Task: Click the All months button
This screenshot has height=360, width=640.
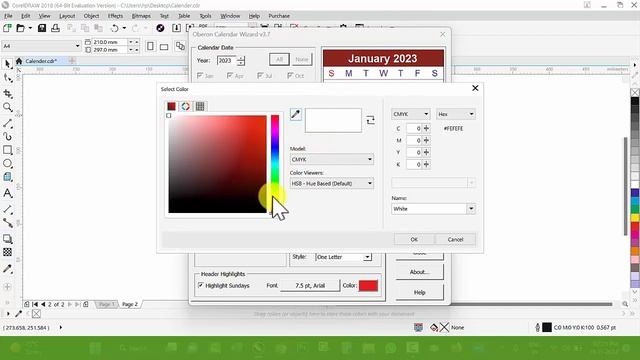Action: click(x=279, y=60)
